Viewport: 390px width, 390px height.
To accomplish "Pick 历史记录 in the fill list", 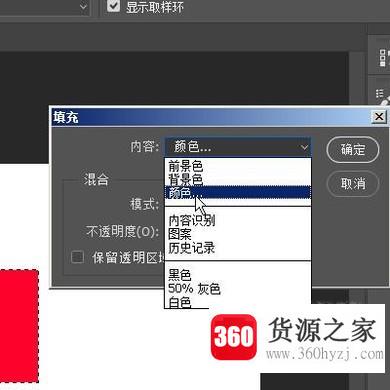I will tap(238, 248).
